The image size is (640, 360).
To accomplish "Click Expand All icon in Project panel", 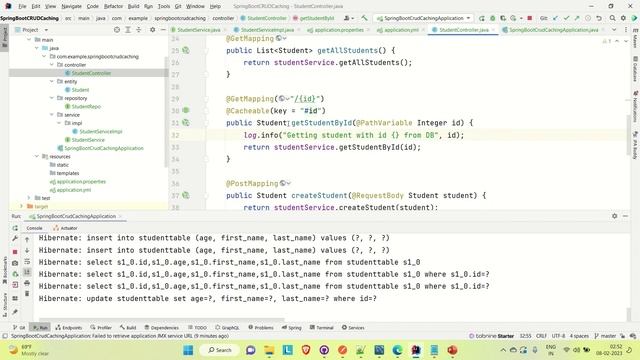I will point(128,30).
